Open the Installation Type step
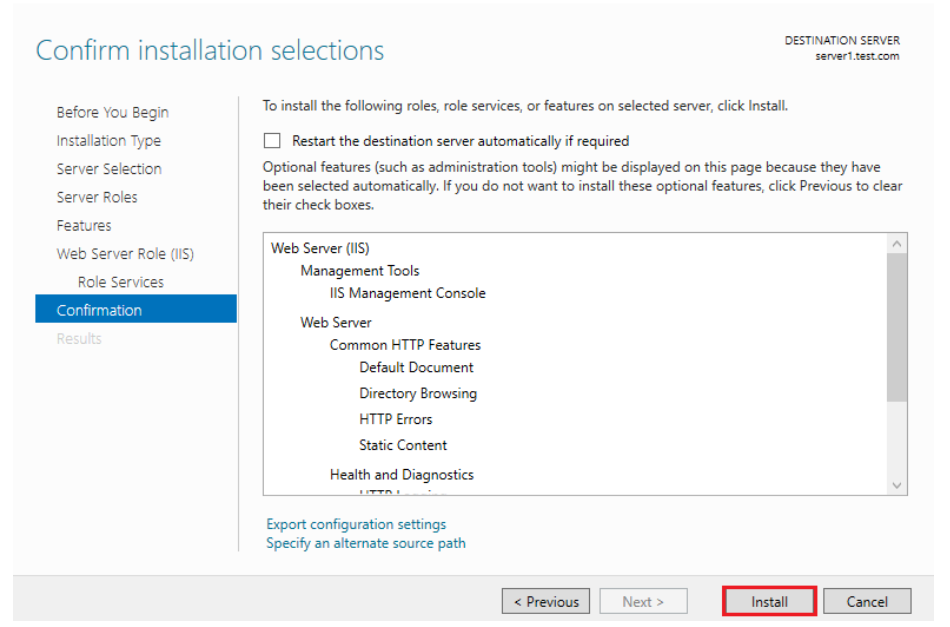Screen dimensions: 950x627 pyautogui.click(x=108, y=141)
